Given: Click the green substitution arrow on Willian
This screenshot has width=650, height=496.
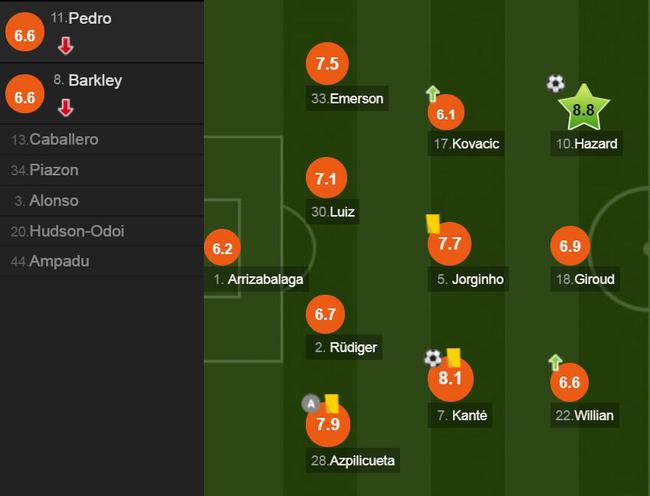Looking at the screenshot, I should [555, 362].
